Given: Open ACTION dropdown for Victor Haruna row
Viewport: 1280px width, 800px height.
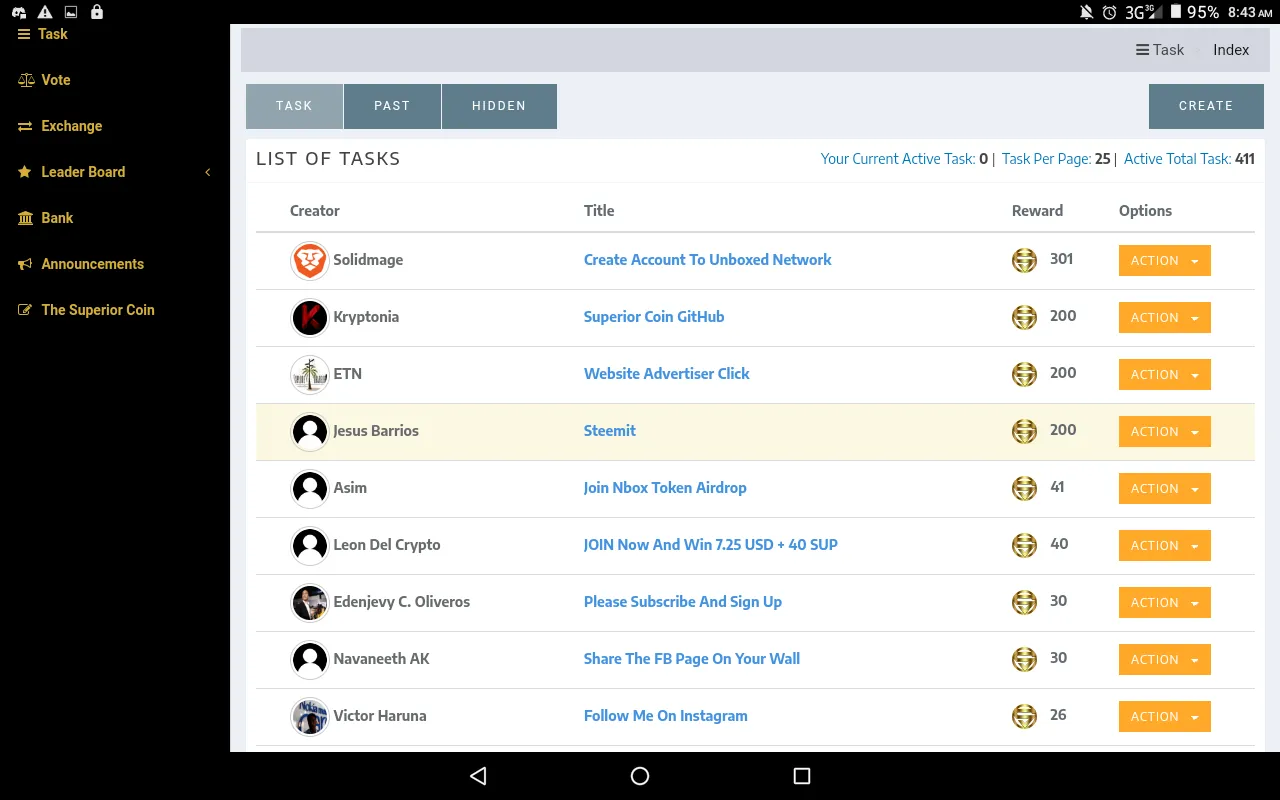Looking at the screenshot, I should pos(1165,717).
